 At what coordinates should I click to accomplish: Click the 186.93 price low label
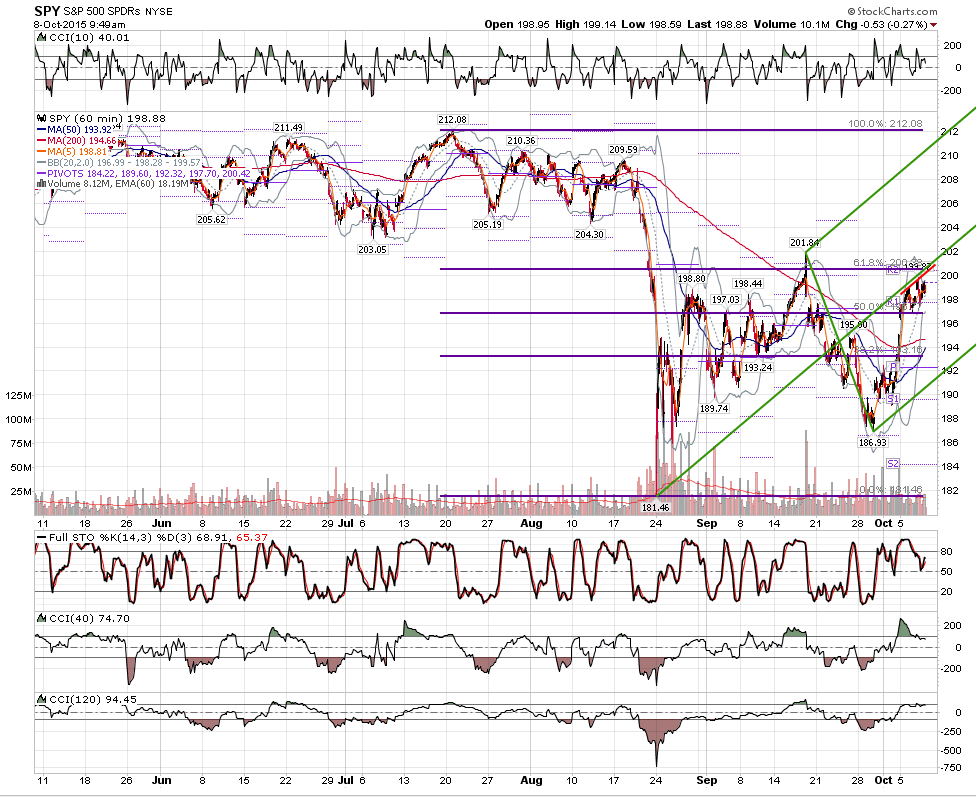click(x=873, y=442)
